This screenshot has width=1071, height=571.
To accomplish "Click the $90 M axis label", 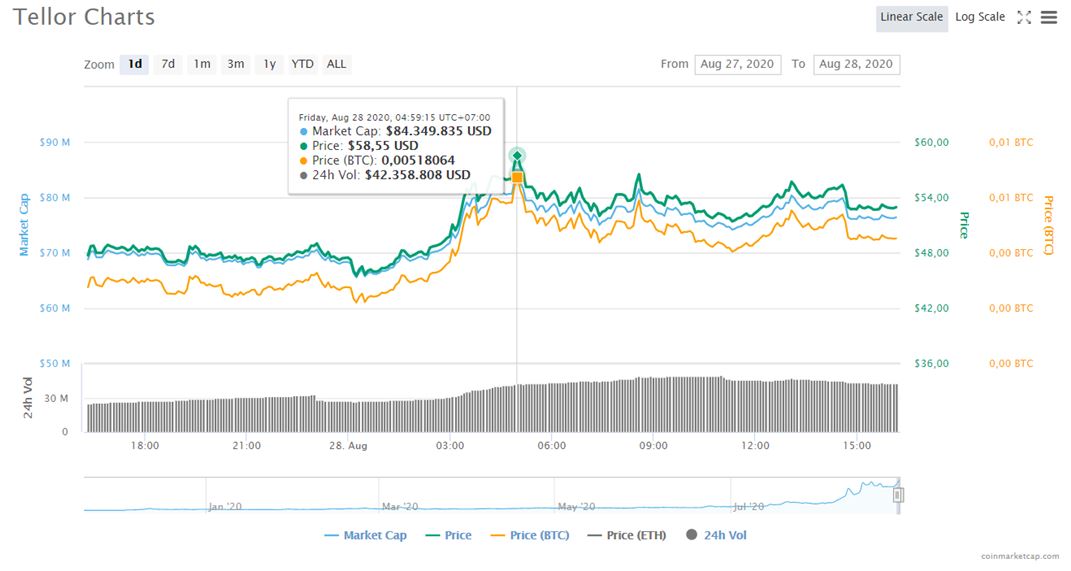I will (x=55, y=142).
